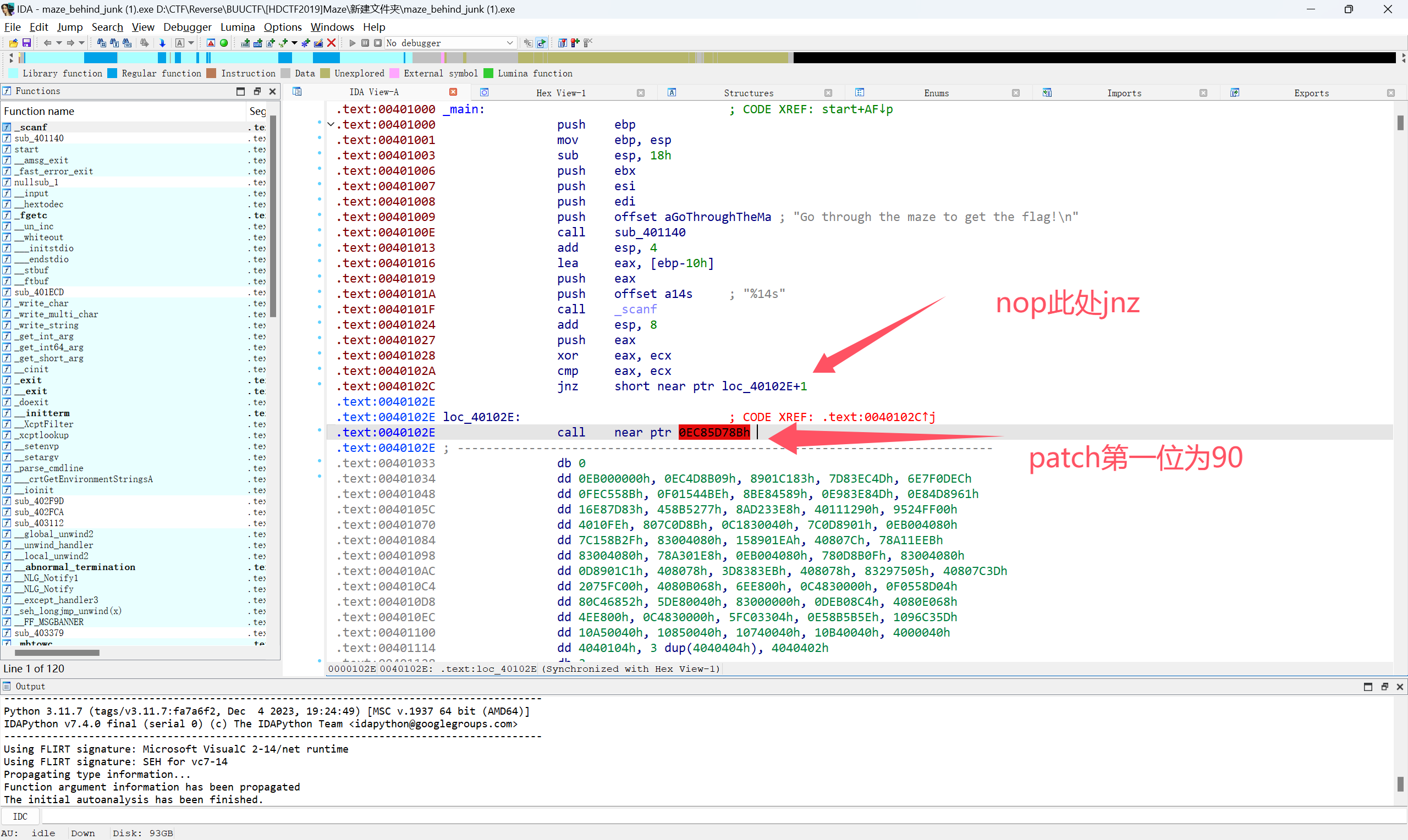The height and width of the screenshot is (840, 1408).
Task: Maximize the Functions panel
Action: click(240, 91)
